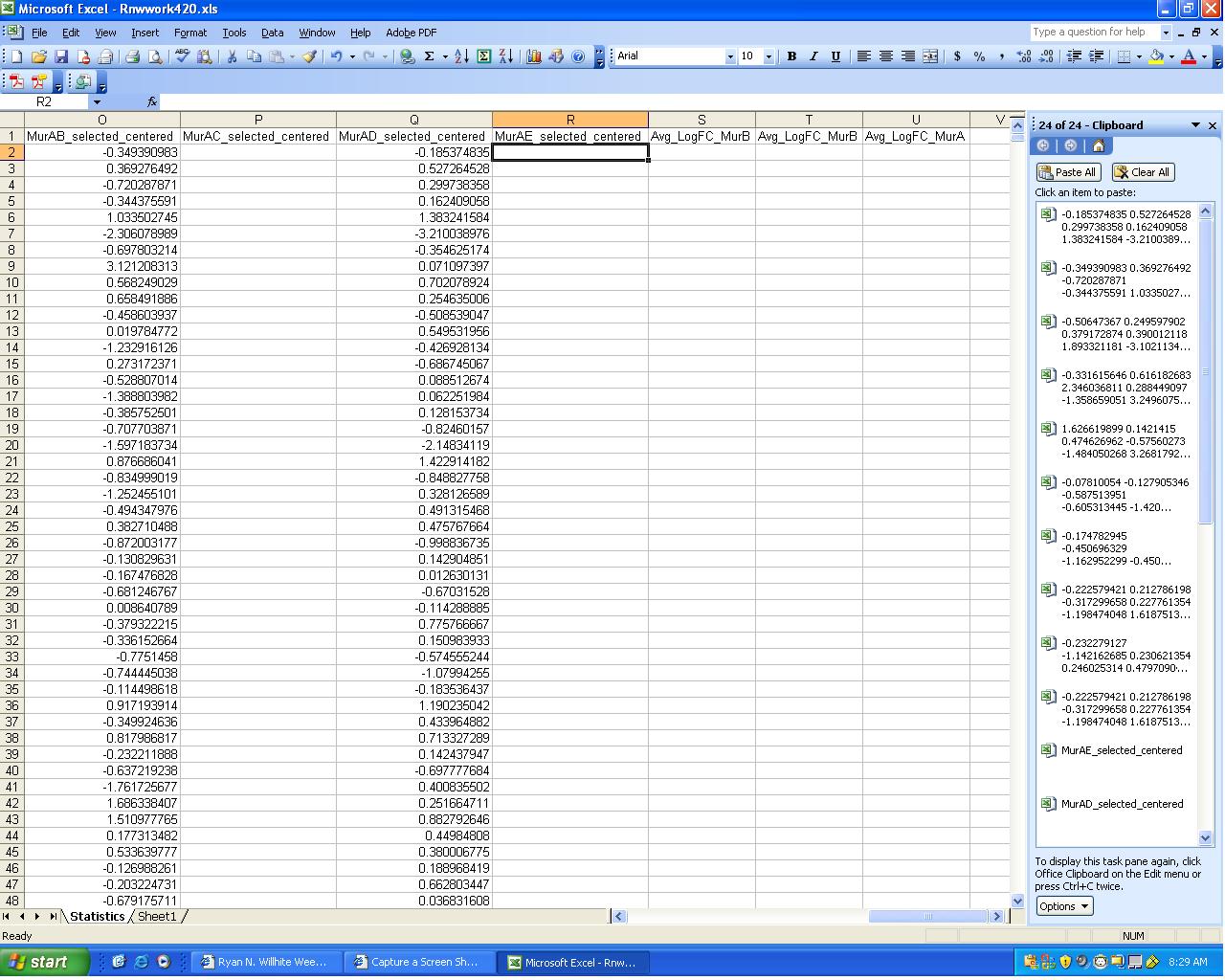Open the Chart Wizard icon
This screenshot has width=1225, height=980.
[534, 56]
